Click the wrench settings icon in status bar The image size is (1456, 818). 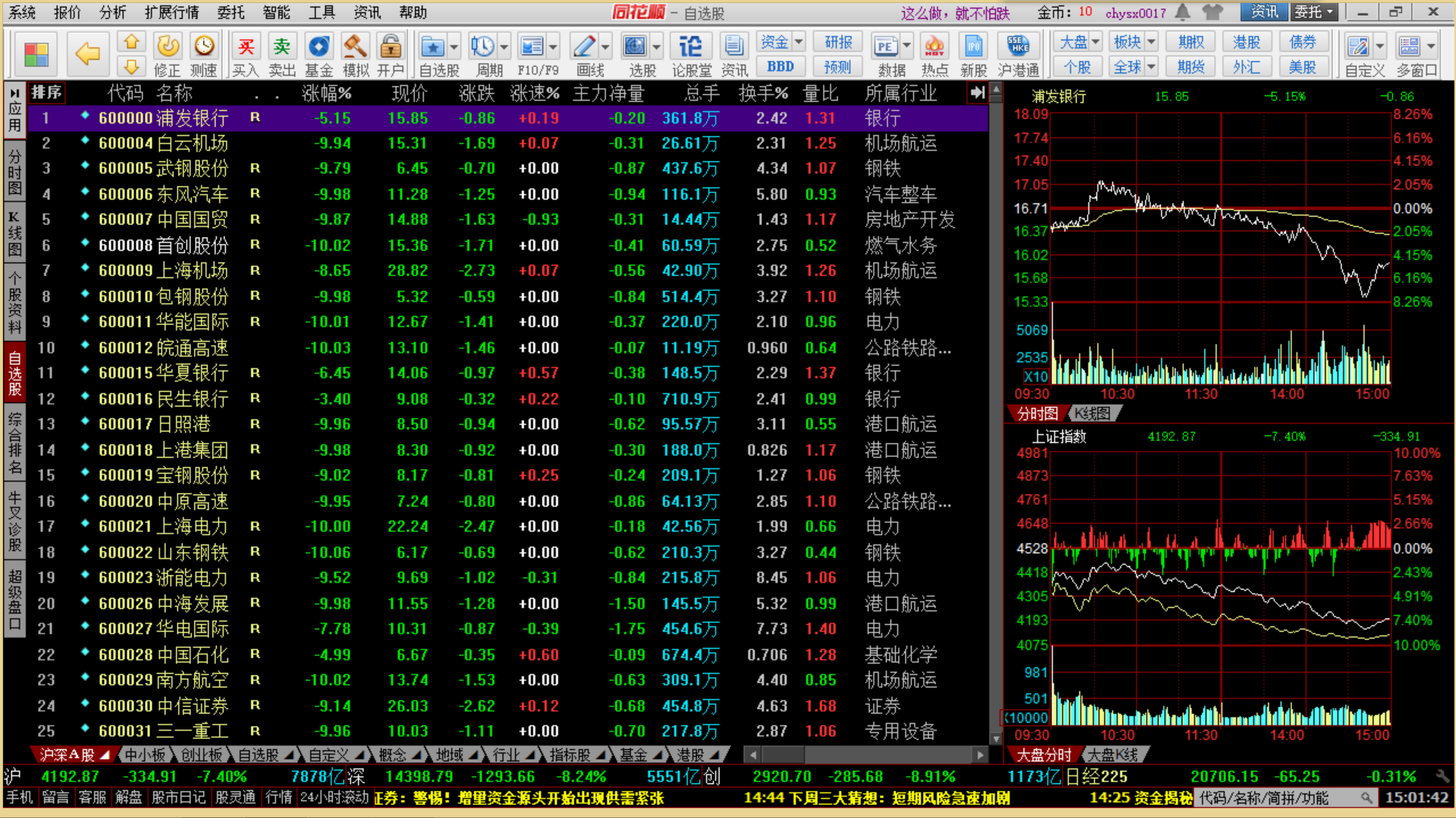click(1442, 776)
